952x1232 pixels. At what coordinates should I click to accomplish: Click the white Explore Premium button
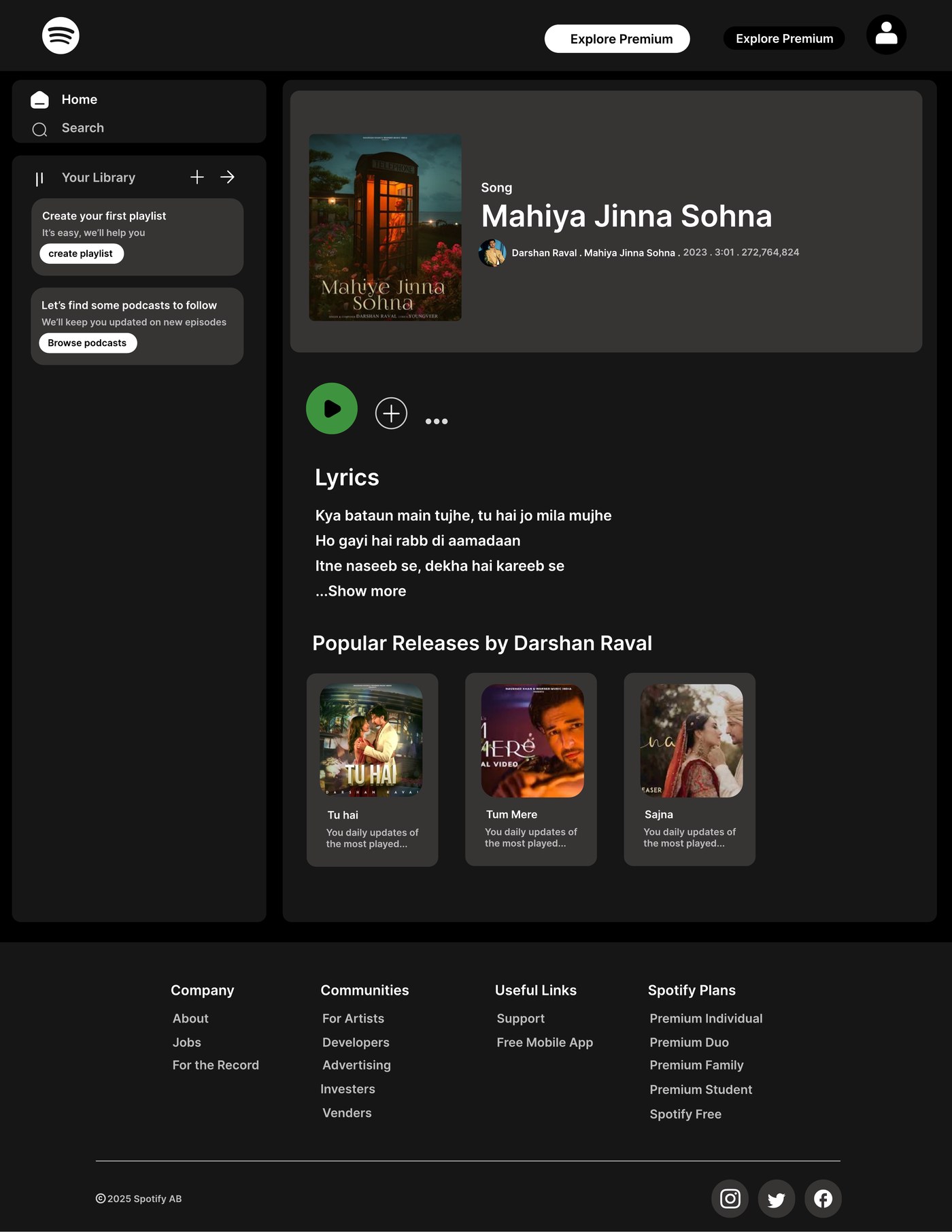coord(617,39)
